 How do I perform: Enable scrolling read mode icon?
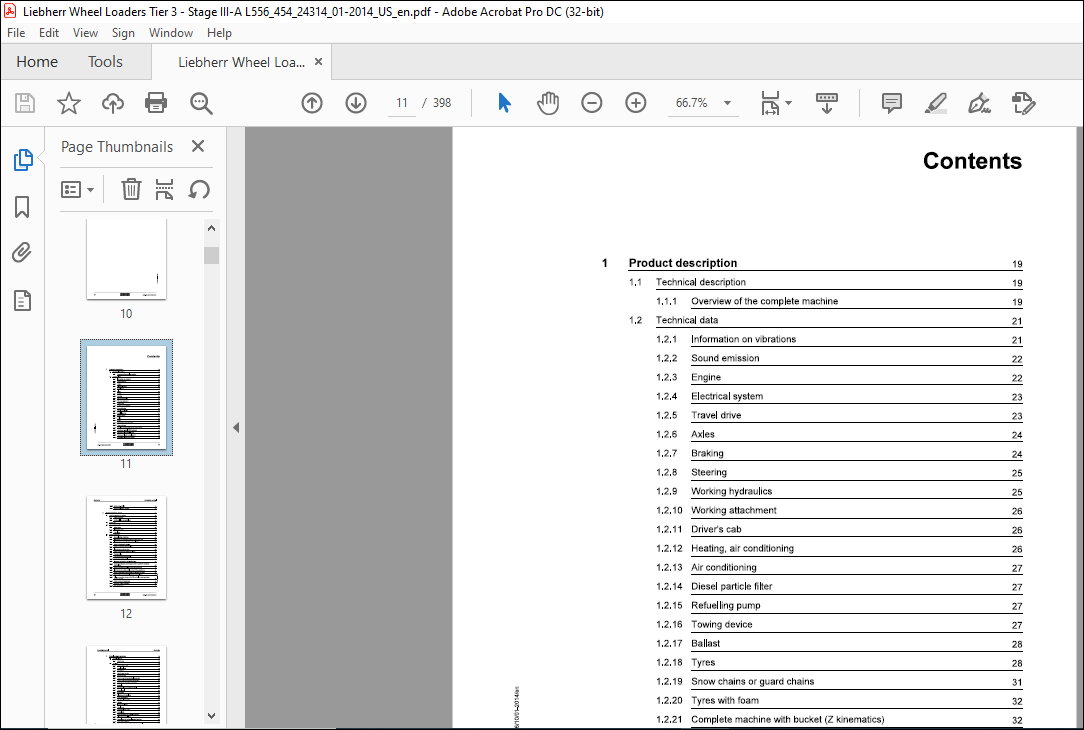click(827, 103)
